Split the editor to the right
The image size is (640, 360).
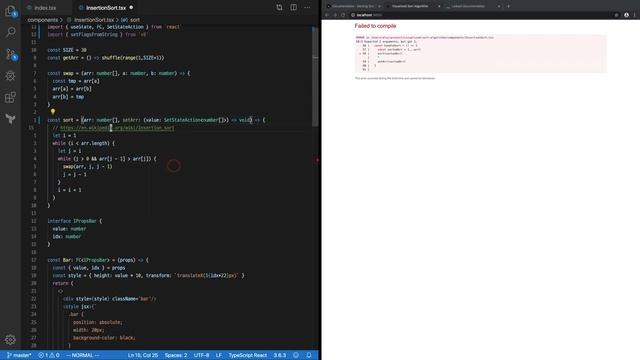tap(293, 7)
